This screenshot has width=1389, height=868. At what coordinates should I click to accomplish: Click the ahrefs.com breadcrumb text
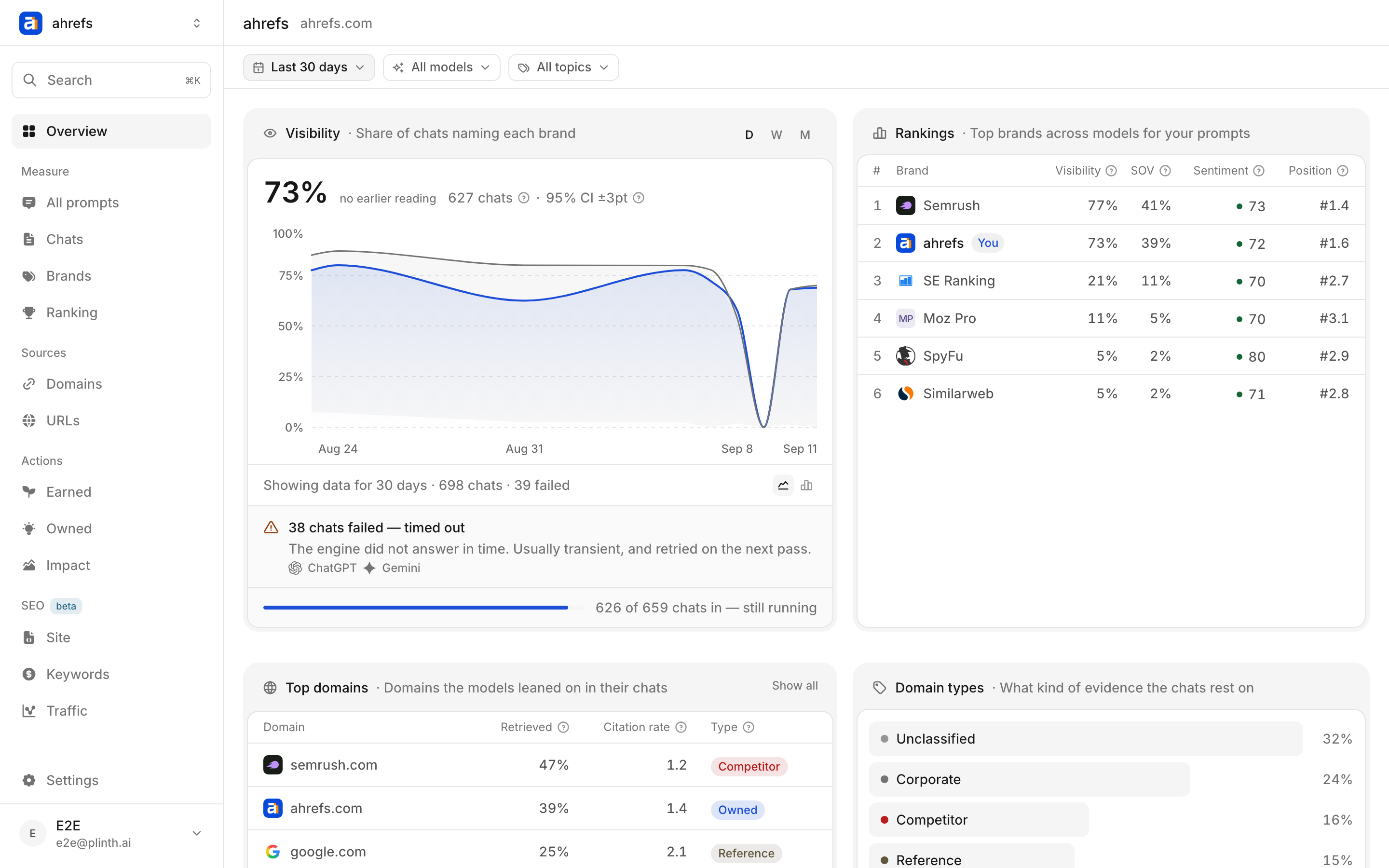(336, 23)
